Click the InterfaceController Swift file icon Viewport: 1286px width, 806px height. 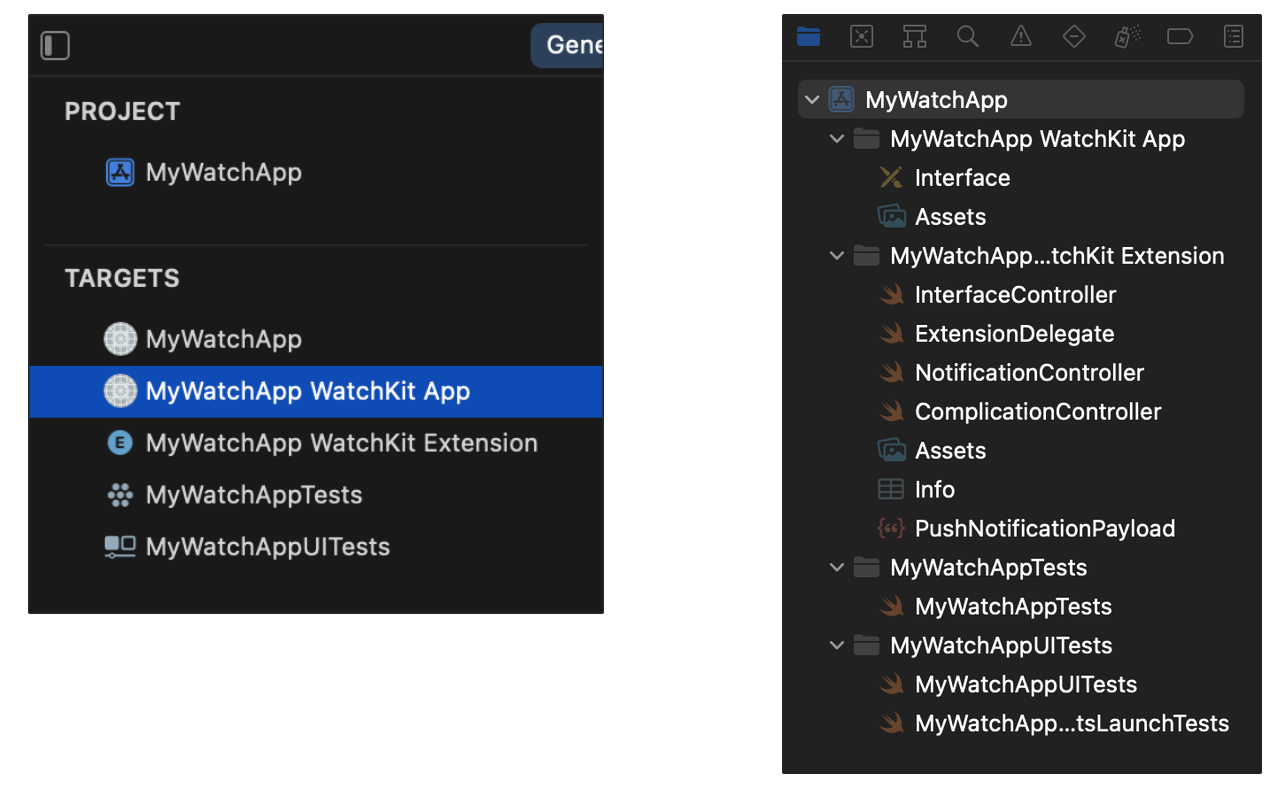[891, 295]
